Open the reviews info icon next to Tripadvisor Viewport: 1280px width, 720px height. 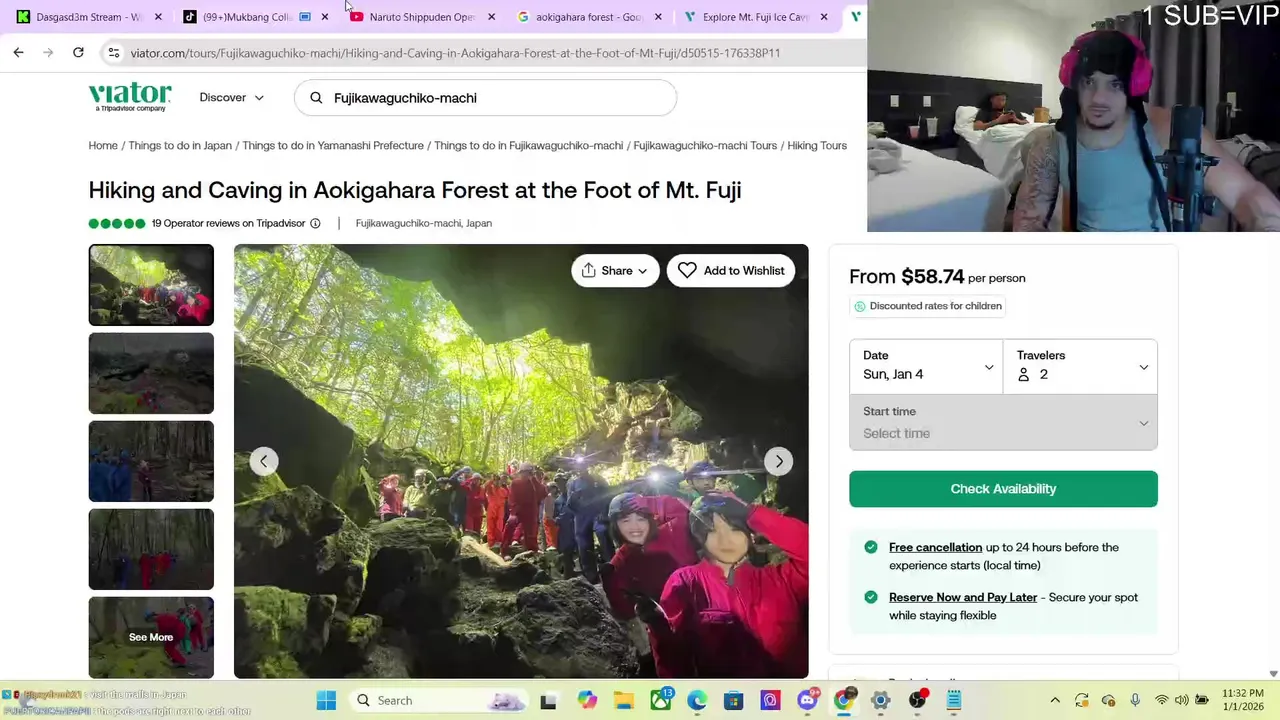tap(315, 223)
